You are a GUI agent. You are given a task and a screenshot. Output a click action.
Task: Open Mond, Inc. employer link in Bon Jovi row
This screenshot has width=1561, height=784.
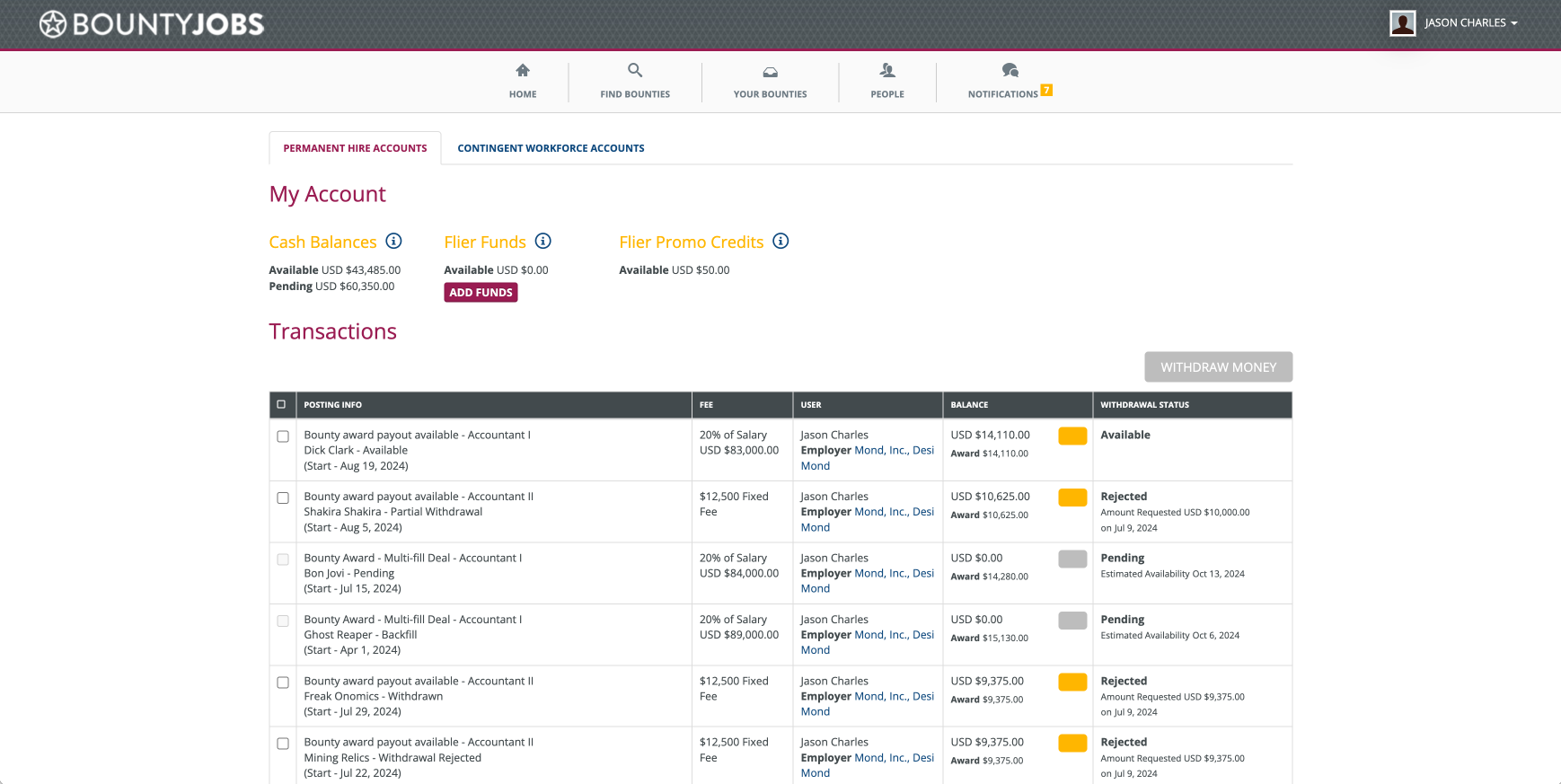tap(881, 574)
